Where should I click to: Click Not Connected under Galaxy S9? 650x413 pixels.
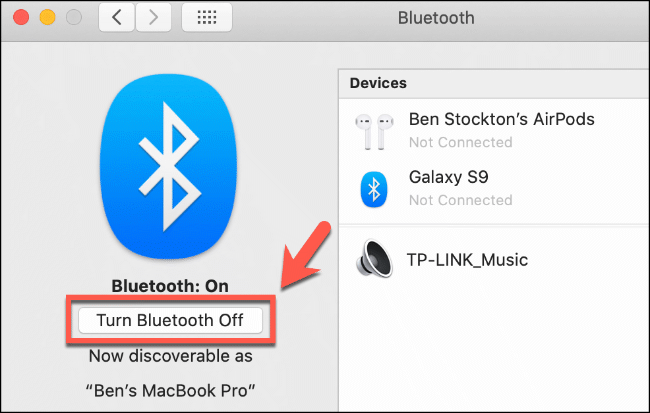(461, 200)
